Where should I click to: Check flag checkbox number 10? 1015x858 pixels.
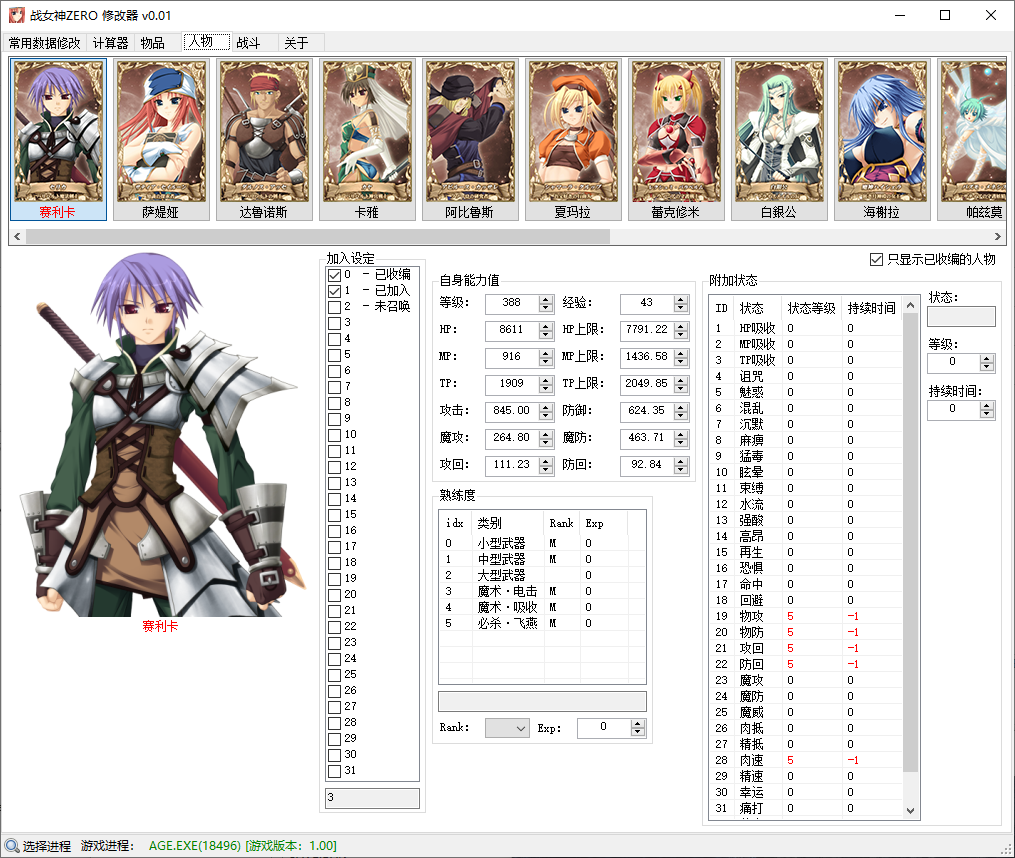(335, 435)
